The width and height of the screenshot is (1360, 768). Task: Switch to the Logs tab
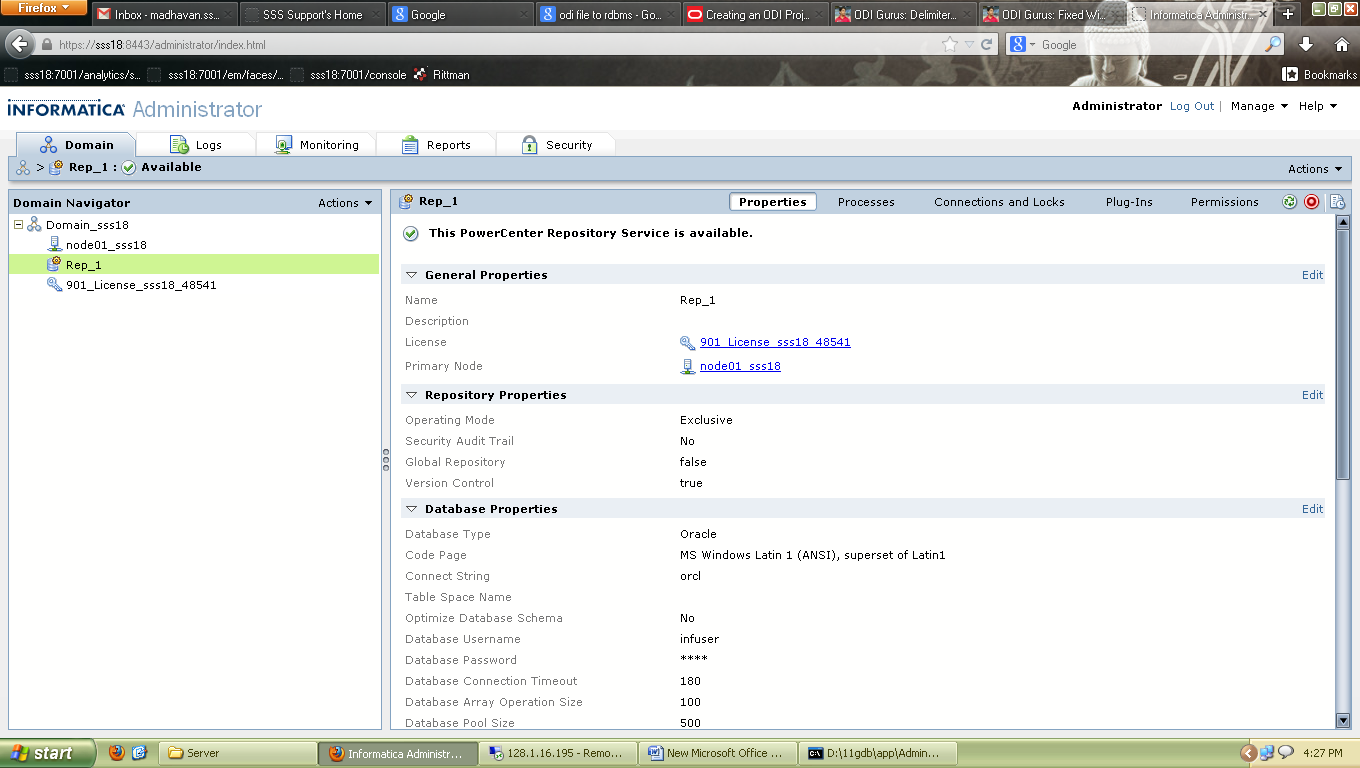pos(196,145)
